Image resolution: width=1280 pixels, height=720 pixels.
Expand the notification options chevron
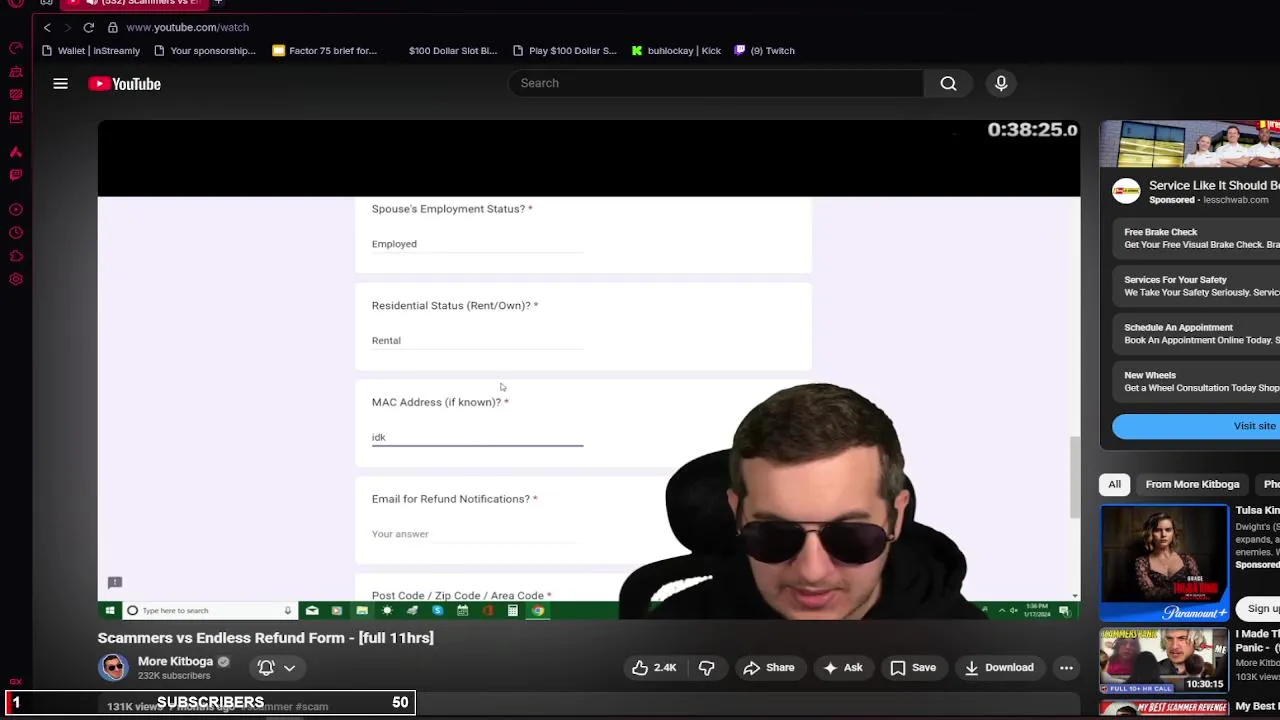pos(289,667)
